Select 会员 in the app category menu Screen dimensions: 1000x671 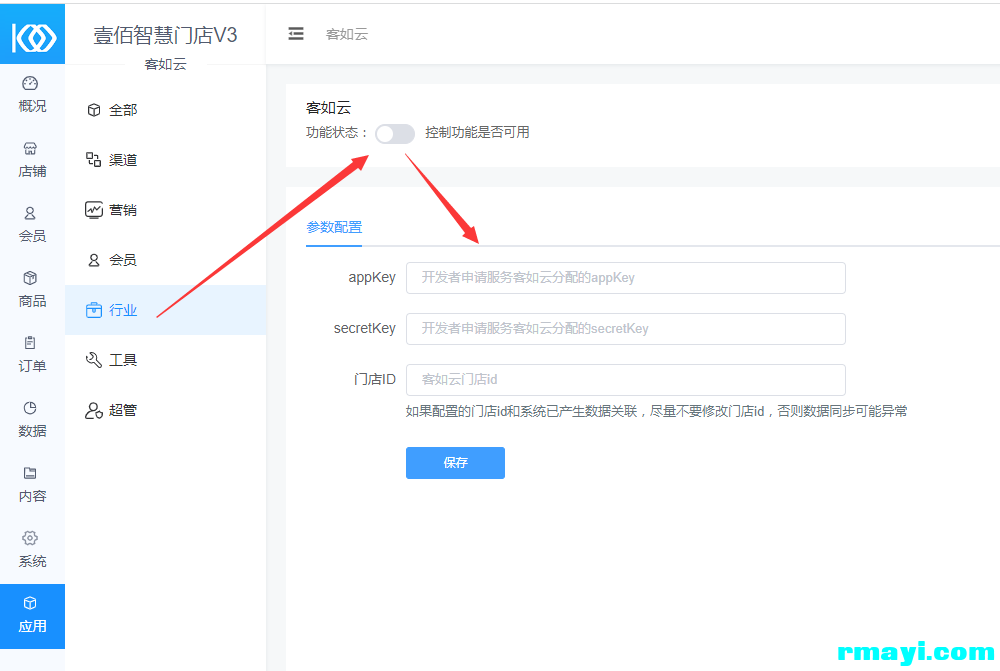(165, 260)
